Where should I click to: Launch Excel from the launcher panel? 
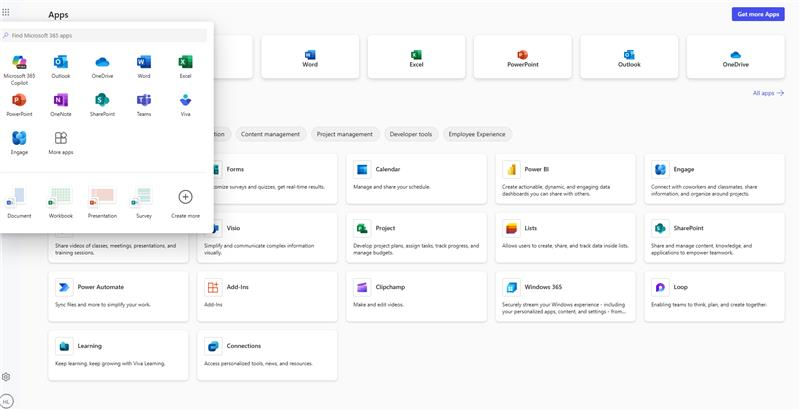(x=185, y=67)
